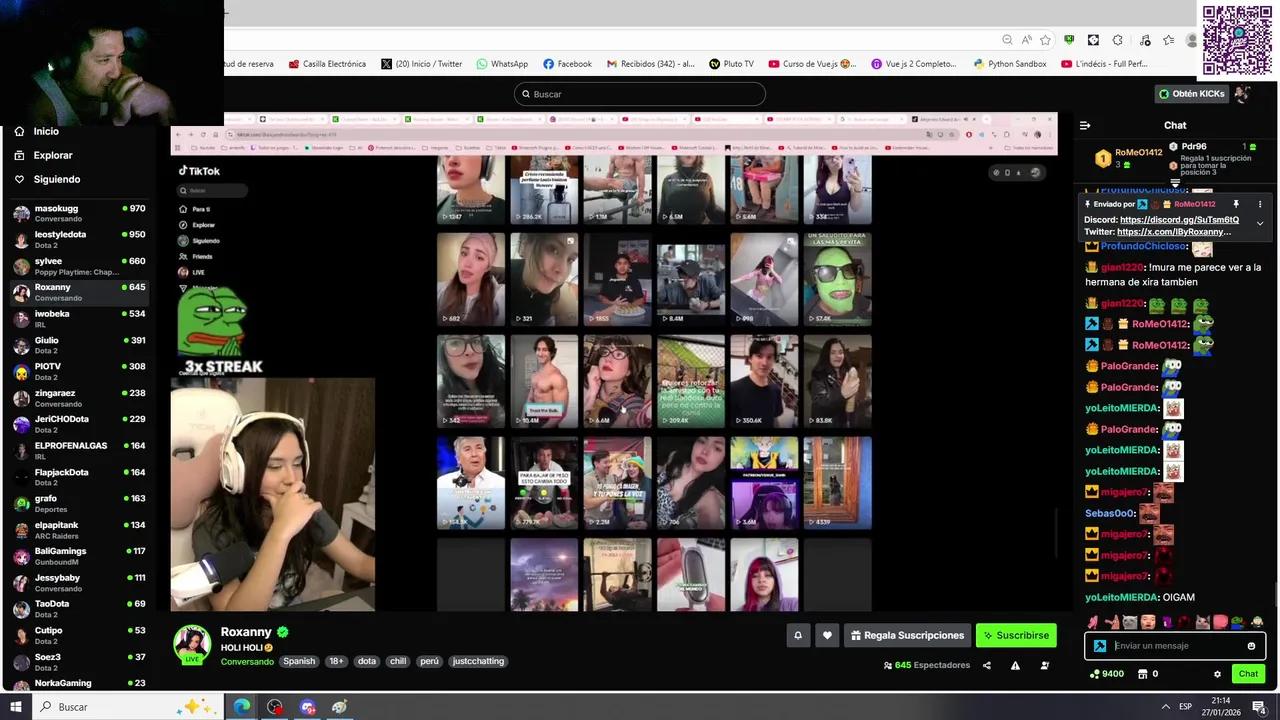Open Siguiendo in the sidebar
Screen dimensions: 1280x720
[x=56, y=179]
